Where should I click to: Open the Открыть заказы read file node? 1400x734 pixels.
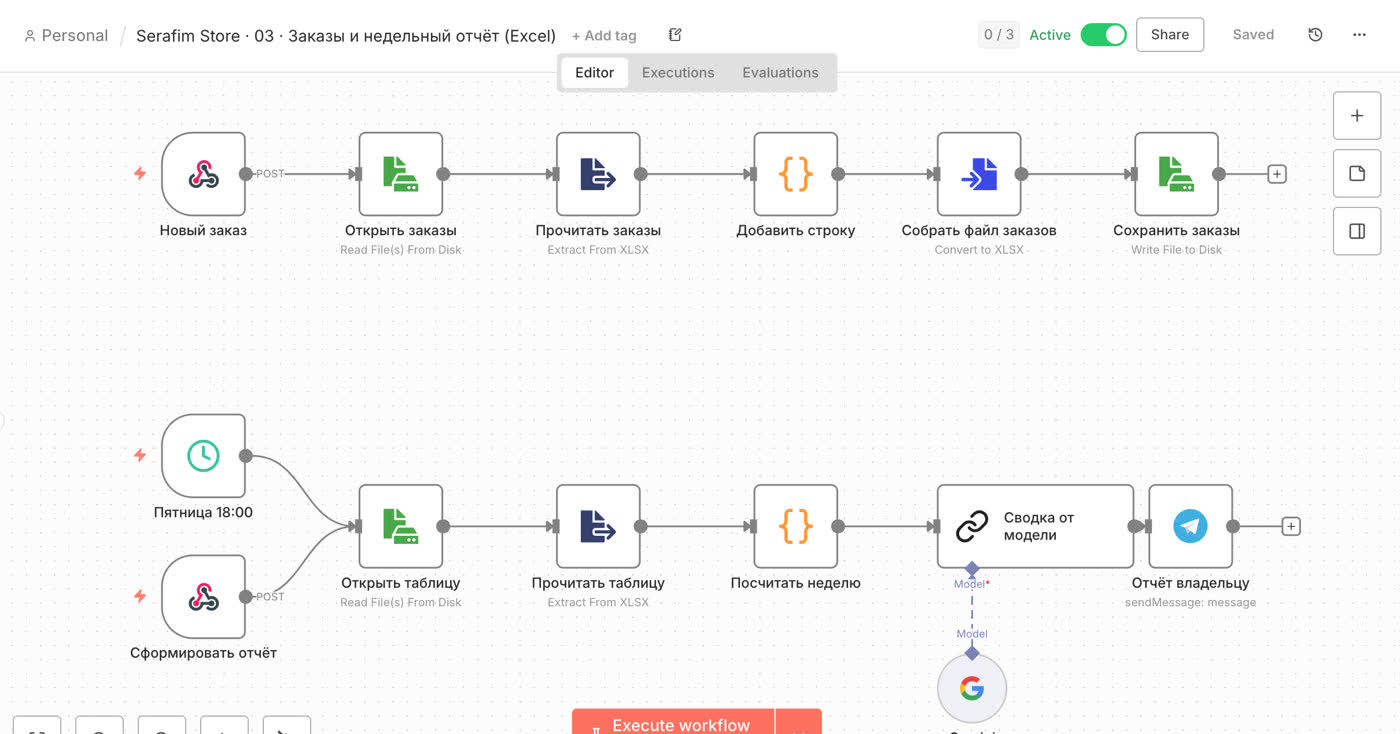[401, 174]
